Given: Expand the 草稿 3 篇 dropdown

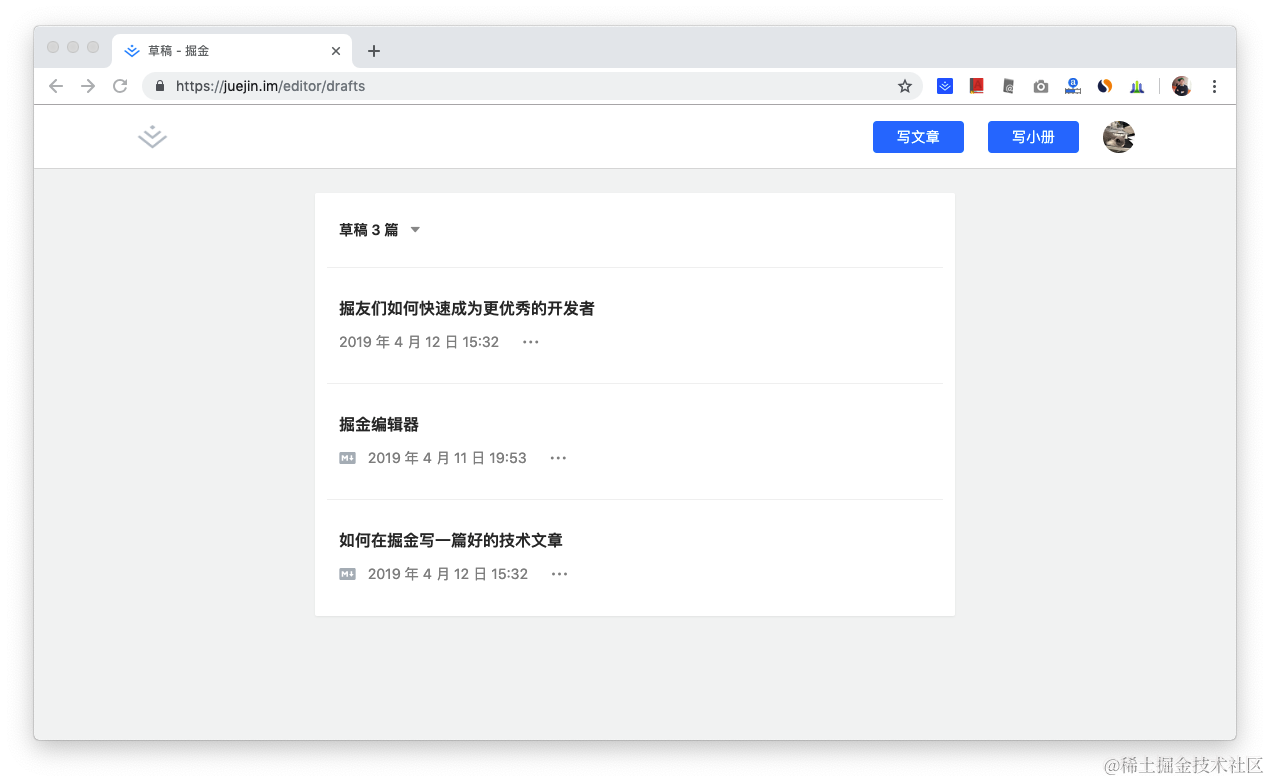Looking at the screenshot, I should tap(415, 229).
